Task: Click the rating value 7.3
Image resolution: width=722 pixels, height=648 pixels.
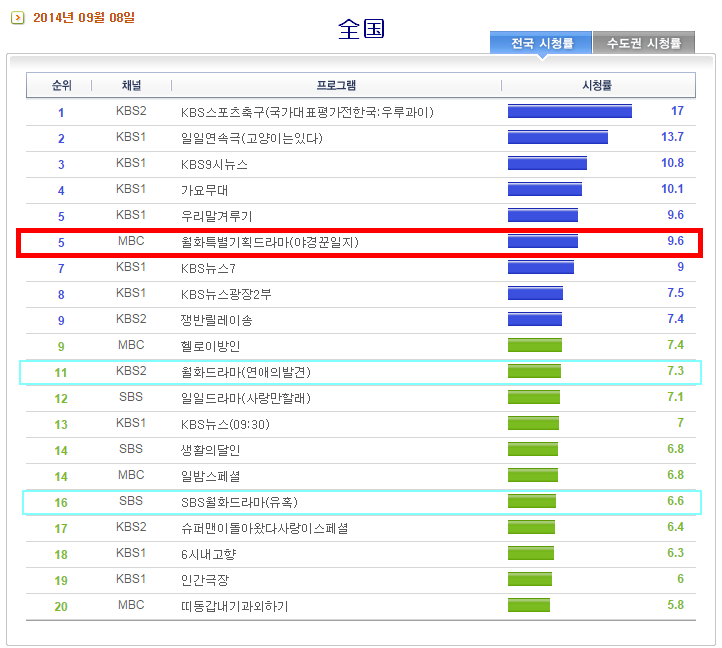Action: coord(675,371)
